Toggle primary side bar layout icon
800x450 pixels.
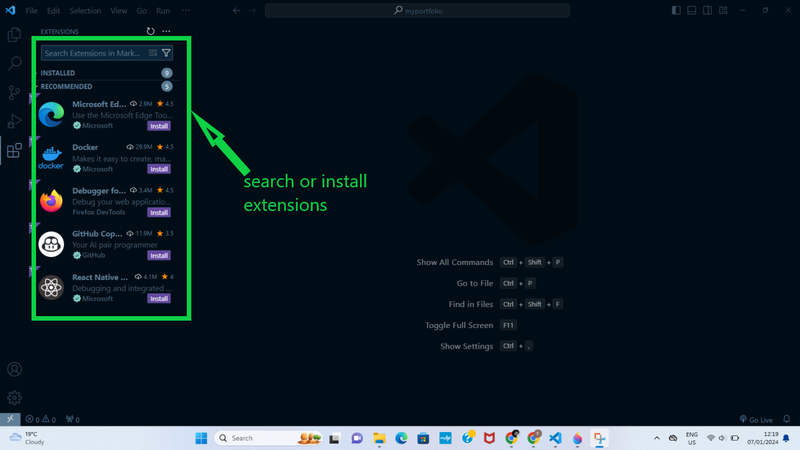point(676,10)
